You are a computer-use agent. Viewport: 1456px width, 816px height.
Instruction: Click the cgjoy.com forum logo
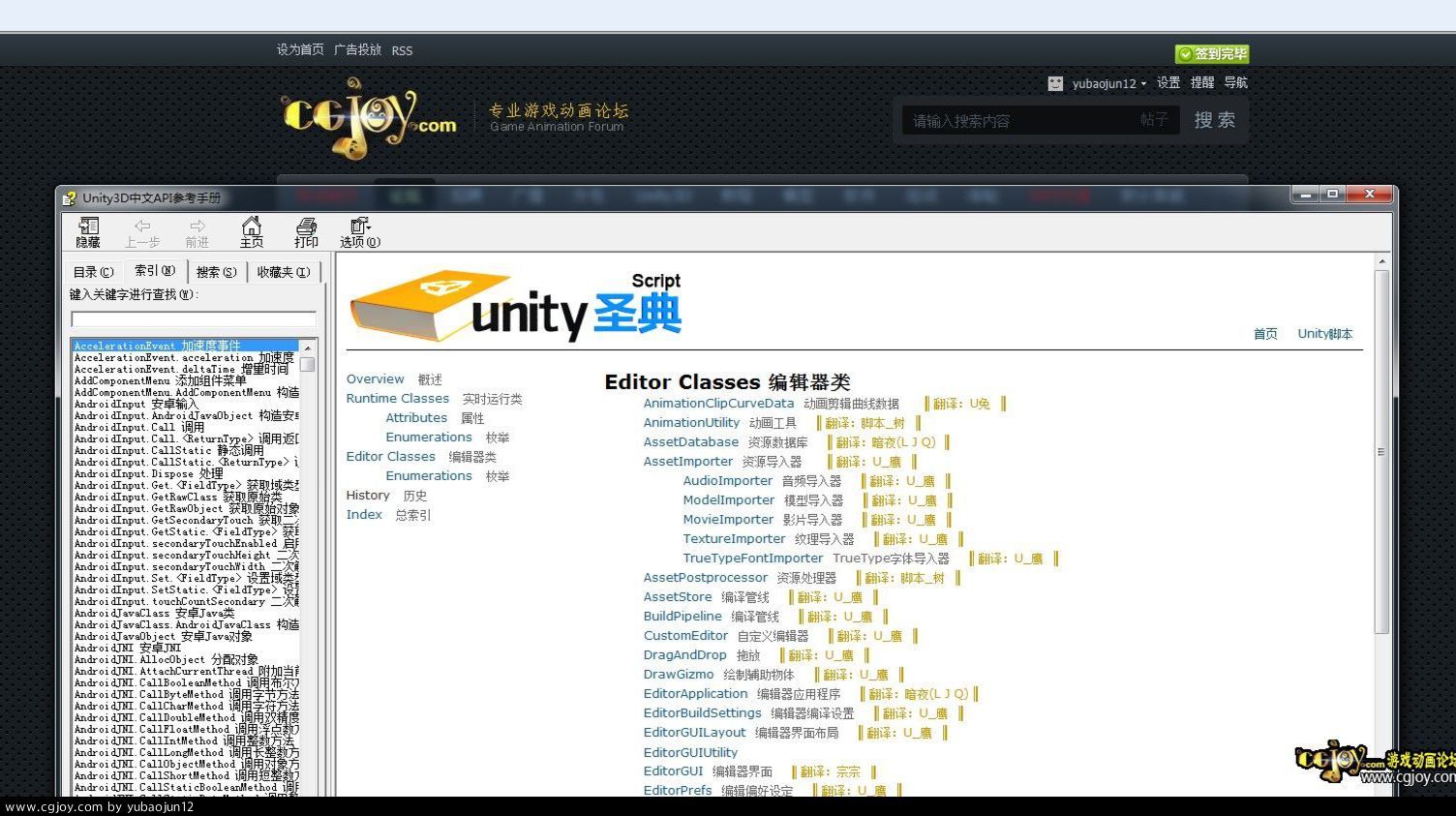tap(369, 118)
